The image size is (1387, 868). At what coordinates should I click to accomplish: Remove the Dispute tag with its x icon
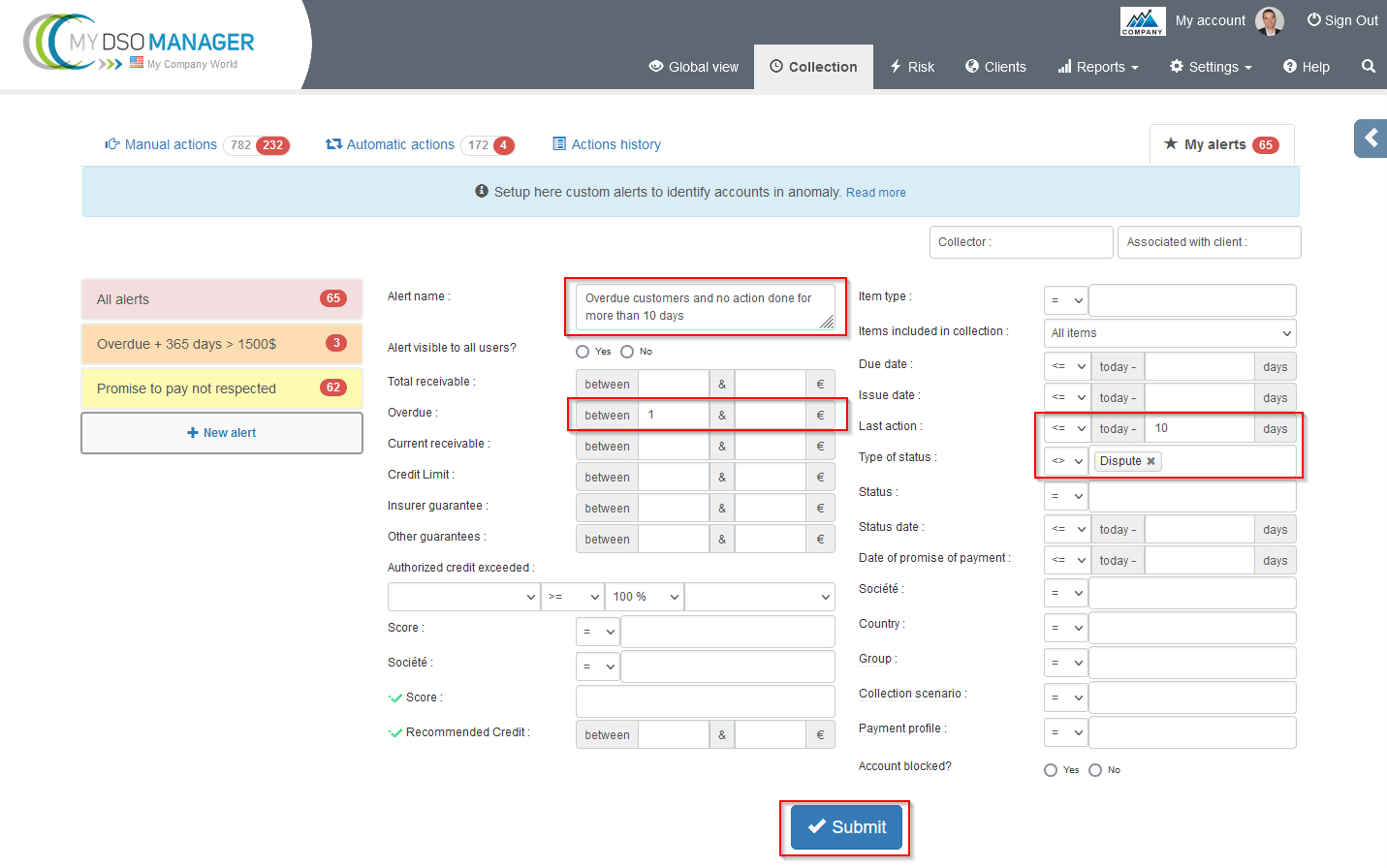pos(1151,461)
